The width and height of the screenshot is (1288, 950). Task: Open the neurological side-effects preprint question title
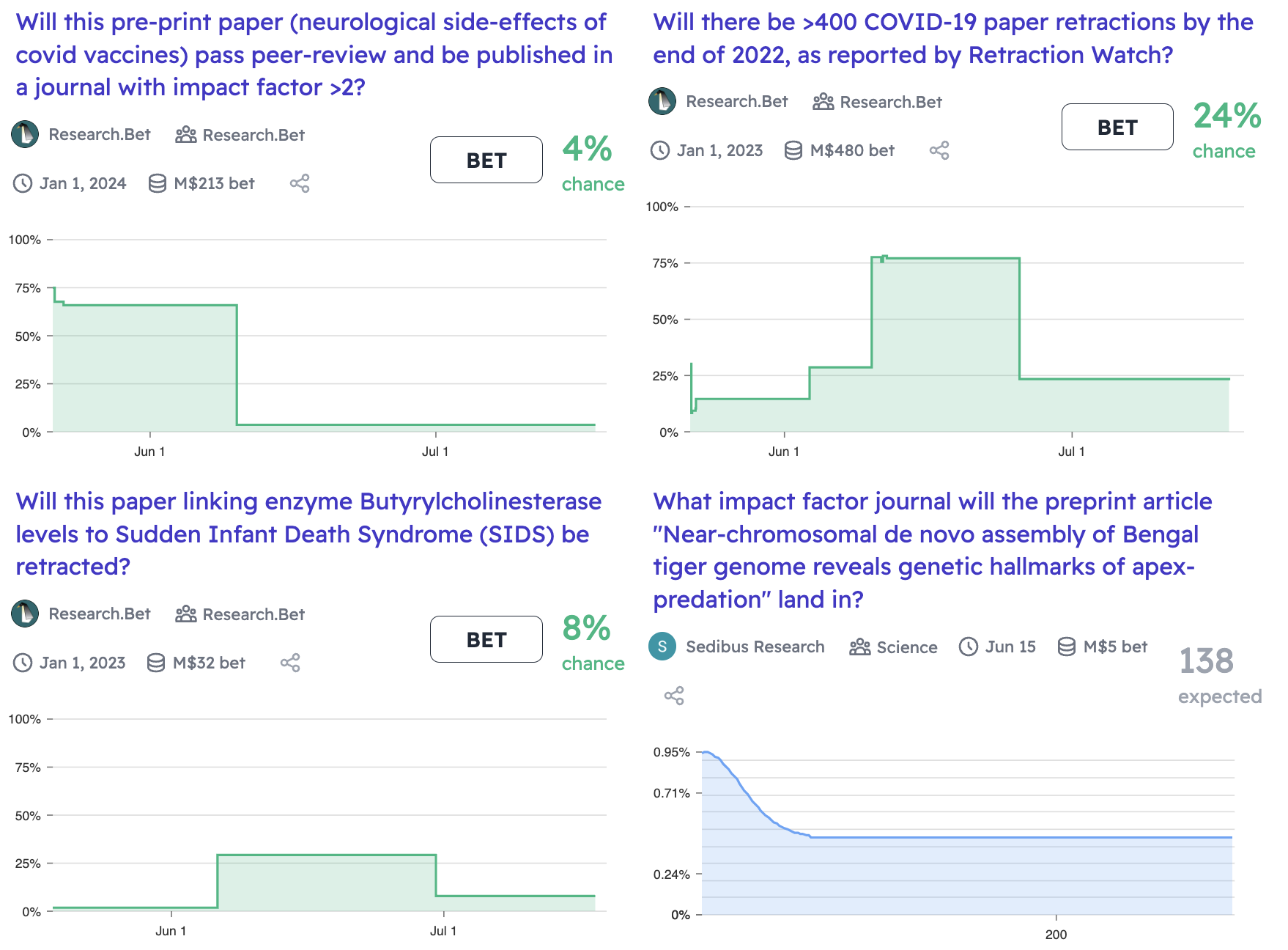(314, 55)
